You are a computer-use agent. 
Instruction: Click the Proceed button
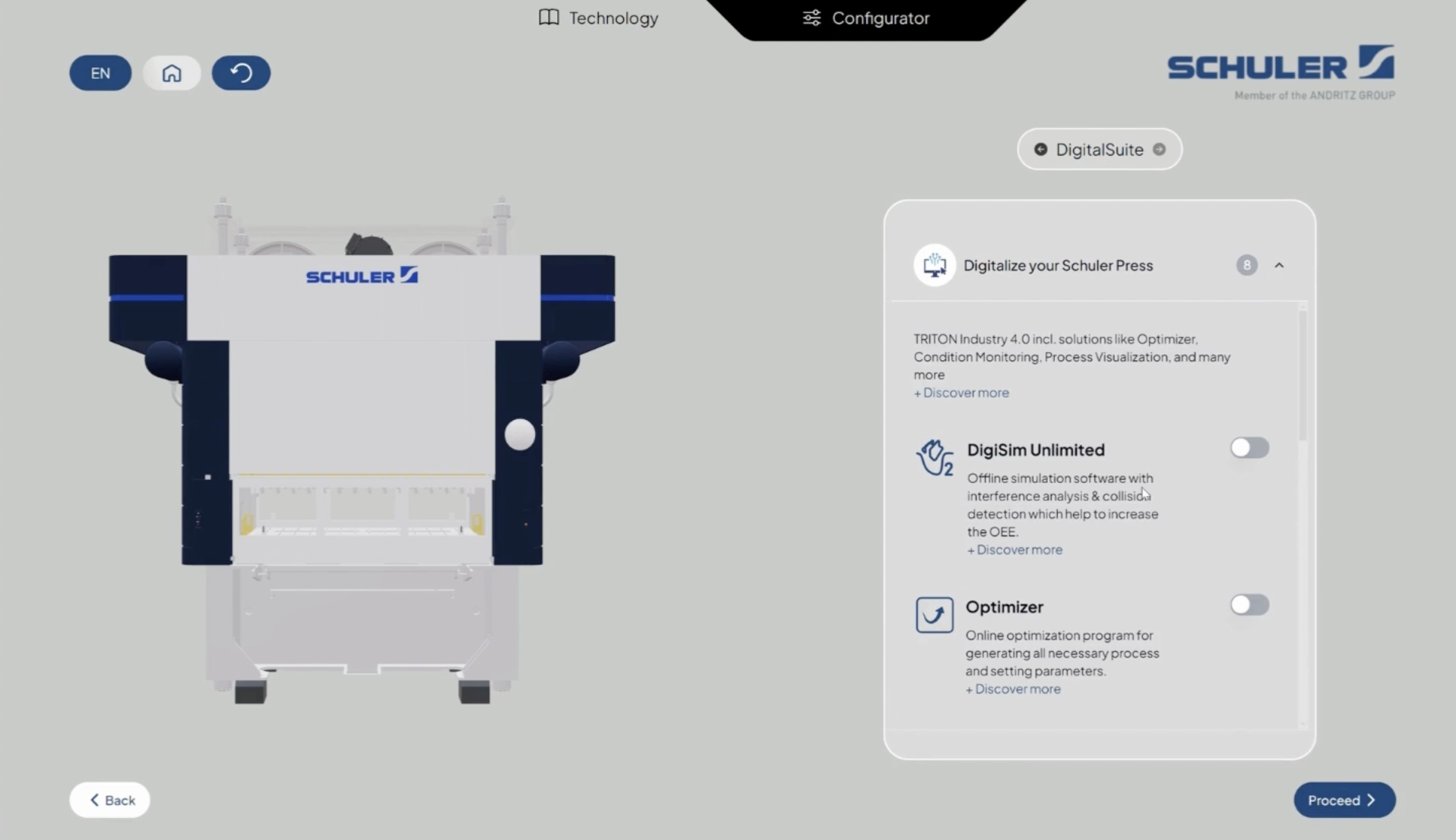pyautogui.click(x=1344, y=800)
